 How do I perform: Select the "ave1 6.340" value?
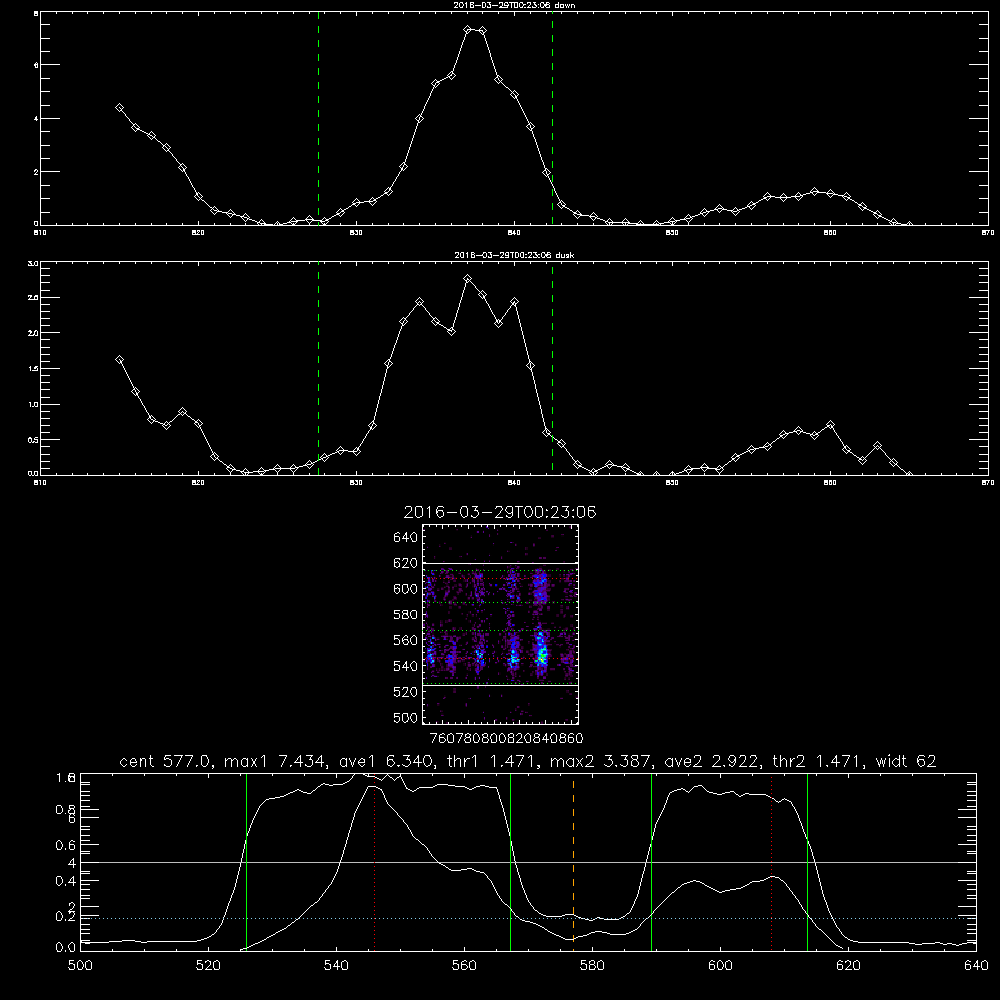click(384, 761)
